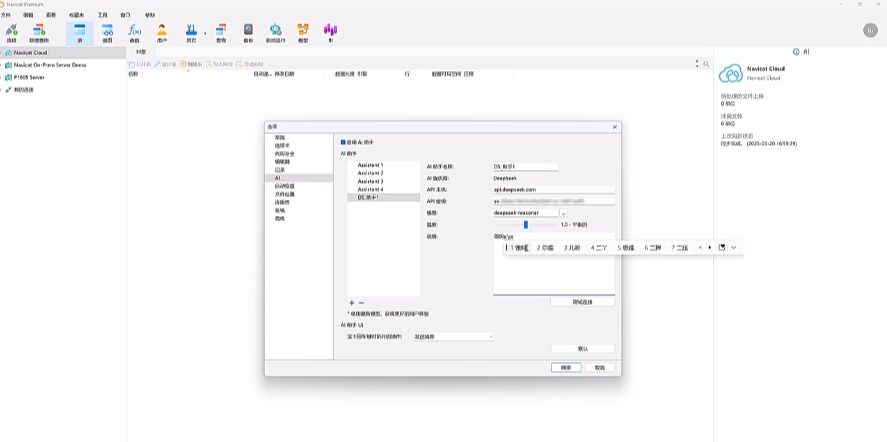Open the File menu
Image resolution: width=887 pixels, height=442 pixels.
[6, 15]
